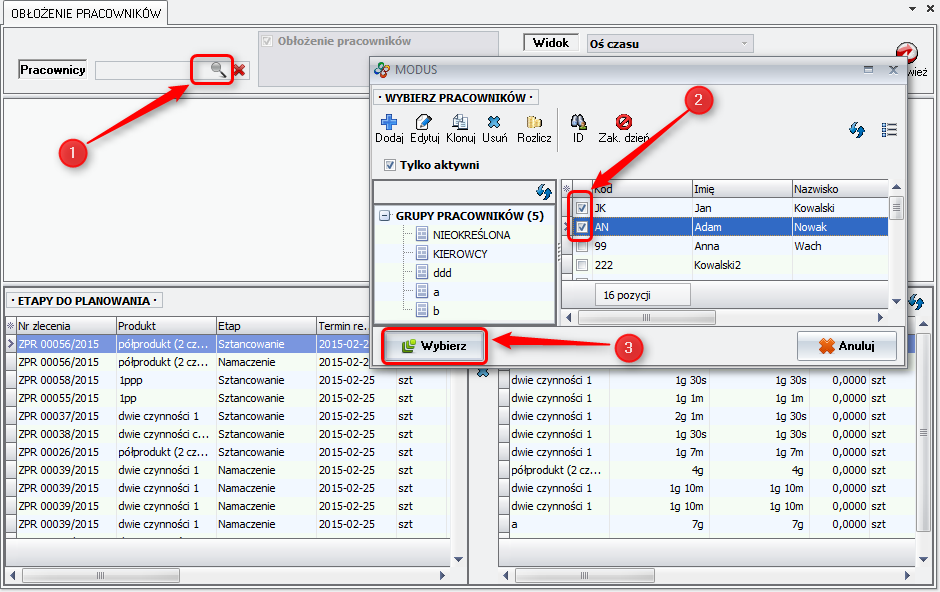
Task: Toggle the Tylko aktywni checkbox
Action: (x=390, y=165)
